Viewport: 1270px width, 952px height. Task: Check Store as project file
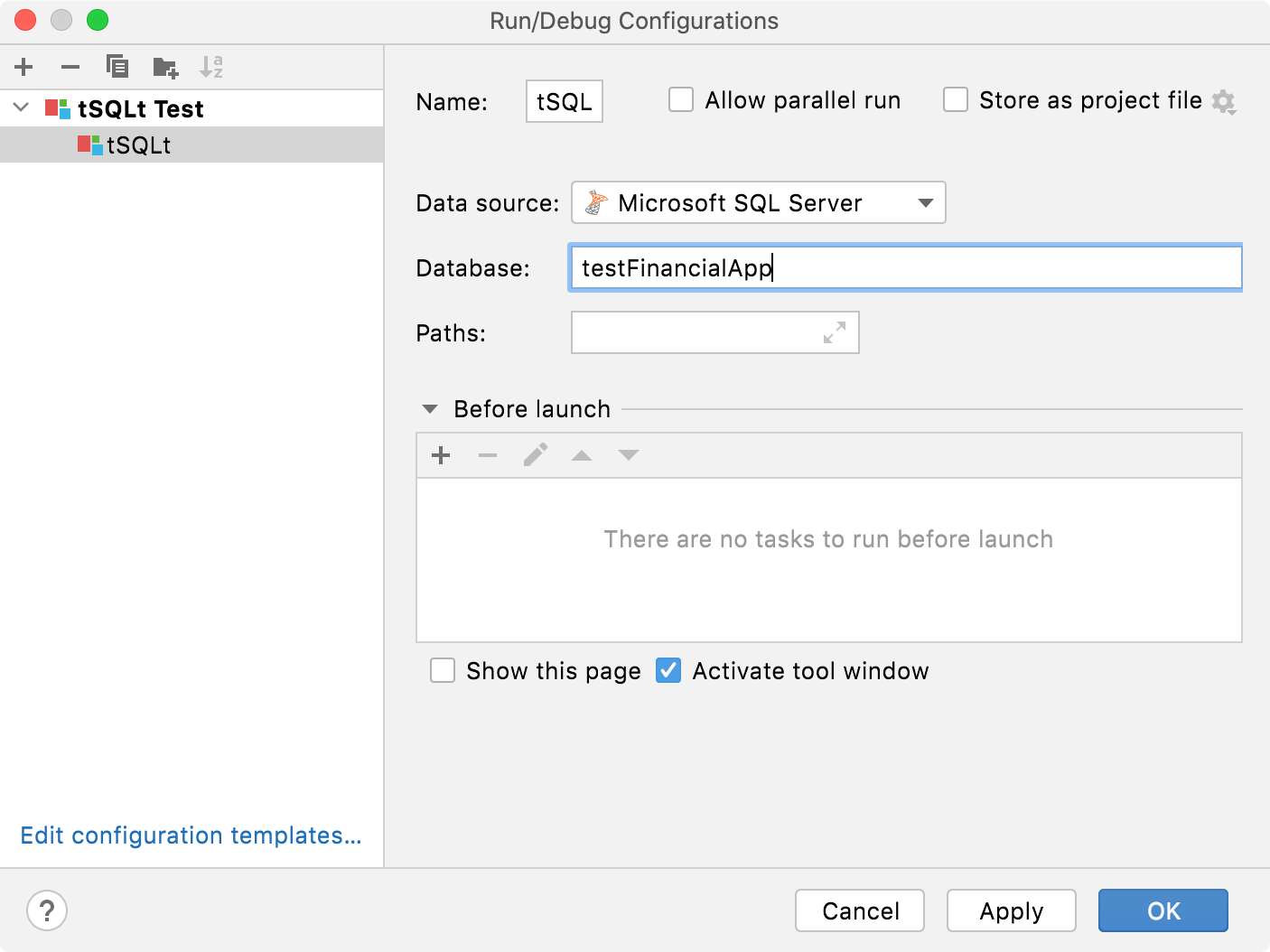tap(956, 99)
